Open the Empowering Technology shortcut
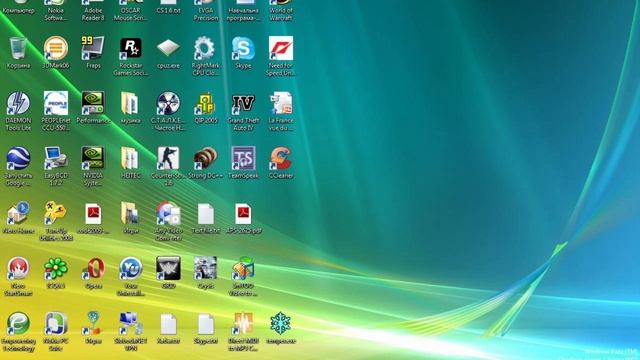Image resolution: width=640 pixels, height=360 pixels. click(18, 324)
